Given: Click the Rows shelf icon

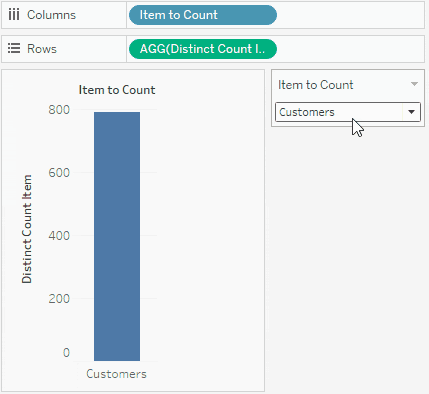Looking at the screenshot, I should point(14,49).
